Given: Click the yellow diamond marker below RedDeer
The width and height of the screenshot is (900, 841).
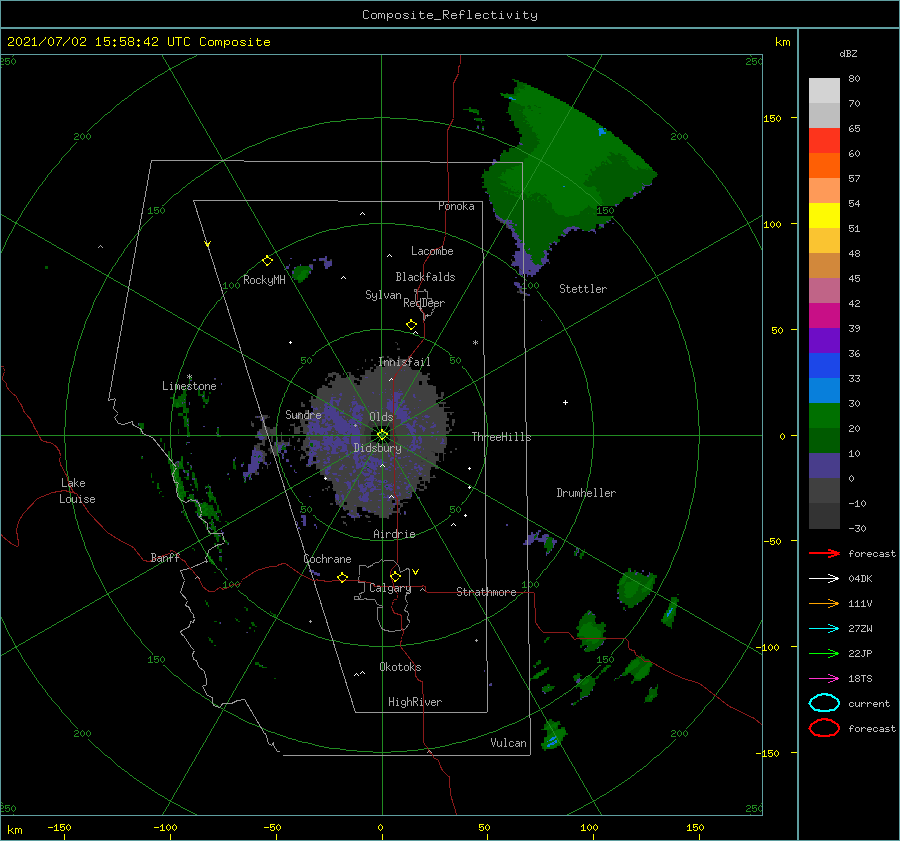Looking at the screenshot, I should 412,325.
